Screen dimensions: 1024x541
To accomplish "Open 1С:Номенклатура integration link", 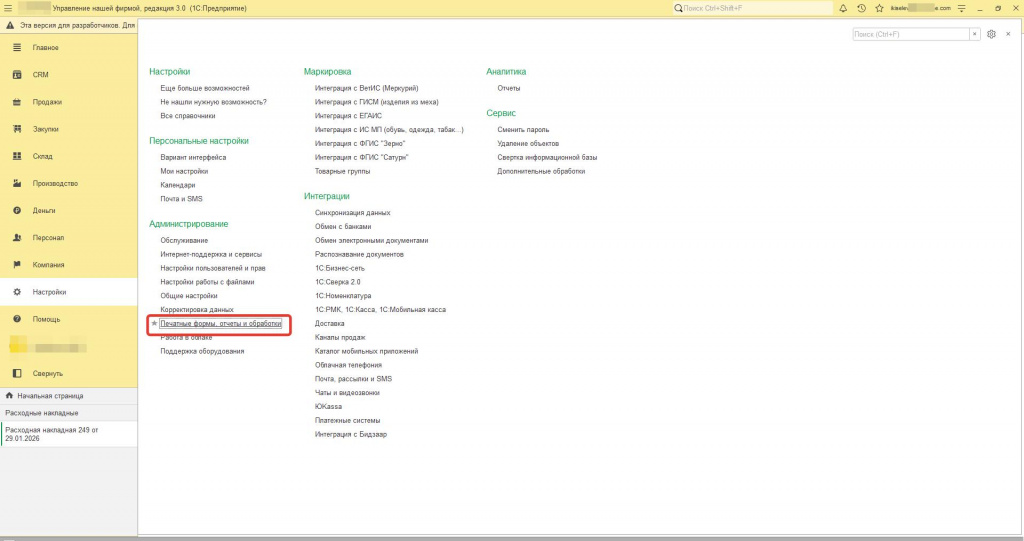I will pyautogui.click(x=343, y=296).
